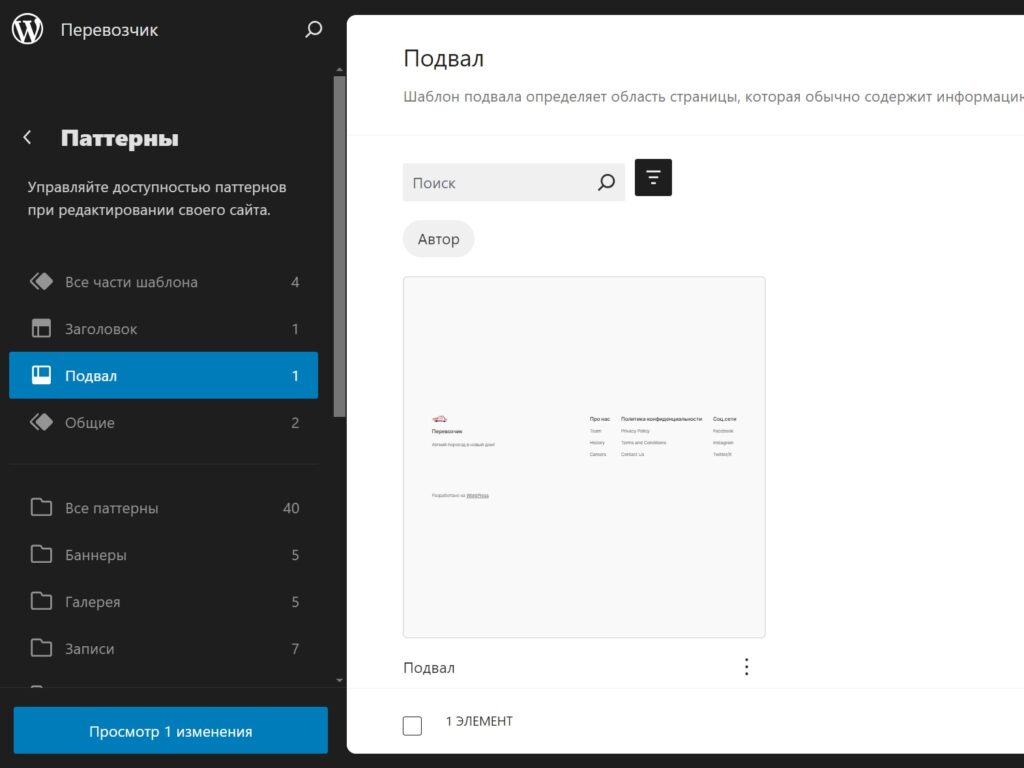
Task: Open Галерея pattern category
Action: 163,601
